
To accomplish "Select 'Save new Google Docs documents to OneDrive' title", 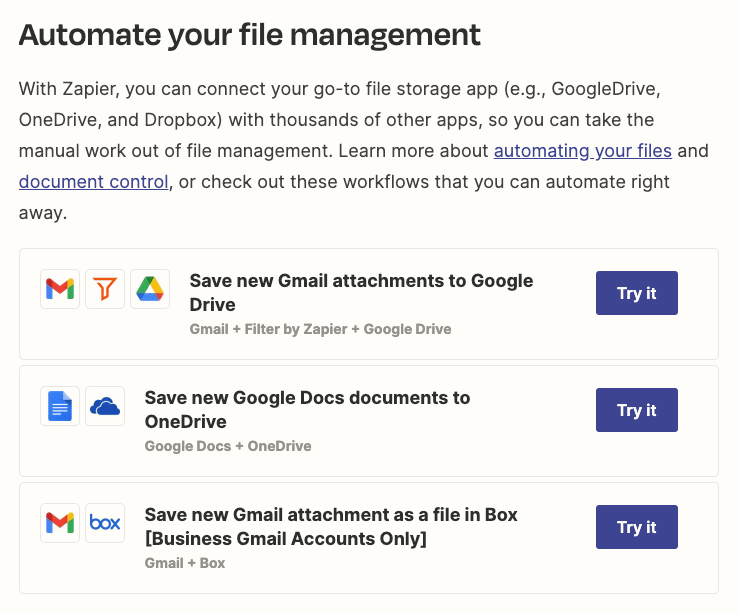I will (307, 409).
